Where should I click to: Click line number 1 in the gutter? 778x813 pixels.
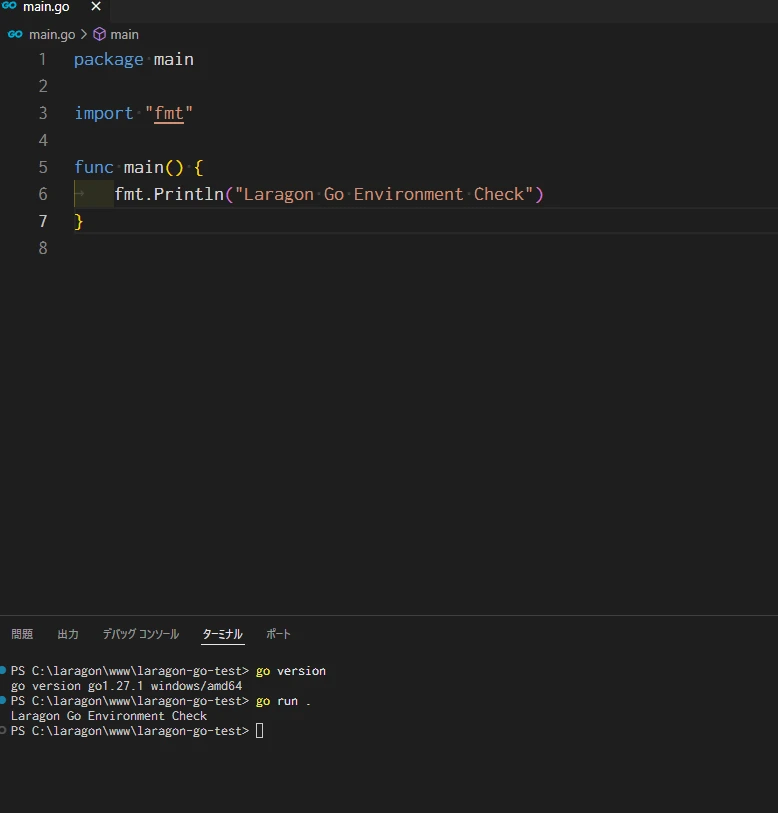[x=43, y=60]
